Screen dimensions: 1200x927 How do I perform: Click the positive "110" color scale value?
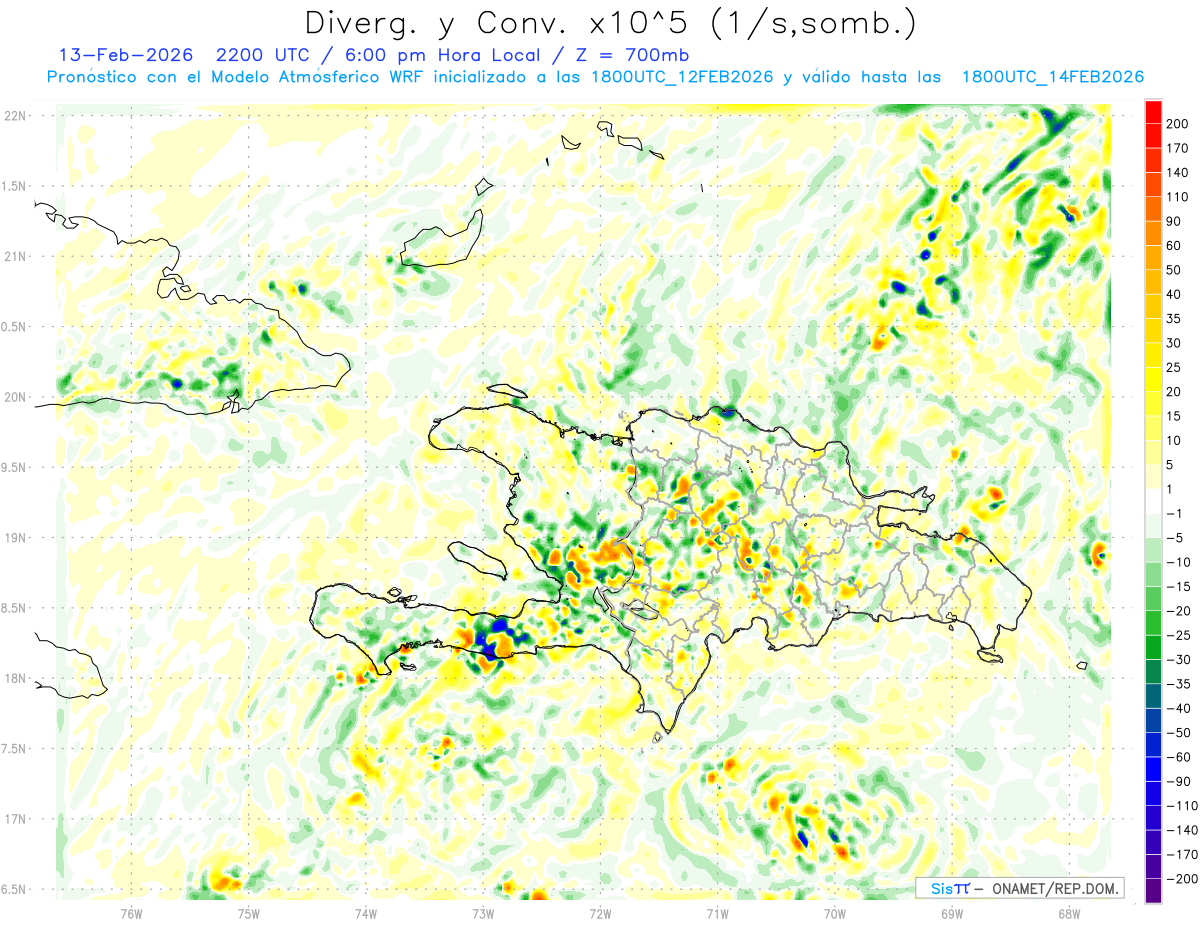[x=1178, y=197]
